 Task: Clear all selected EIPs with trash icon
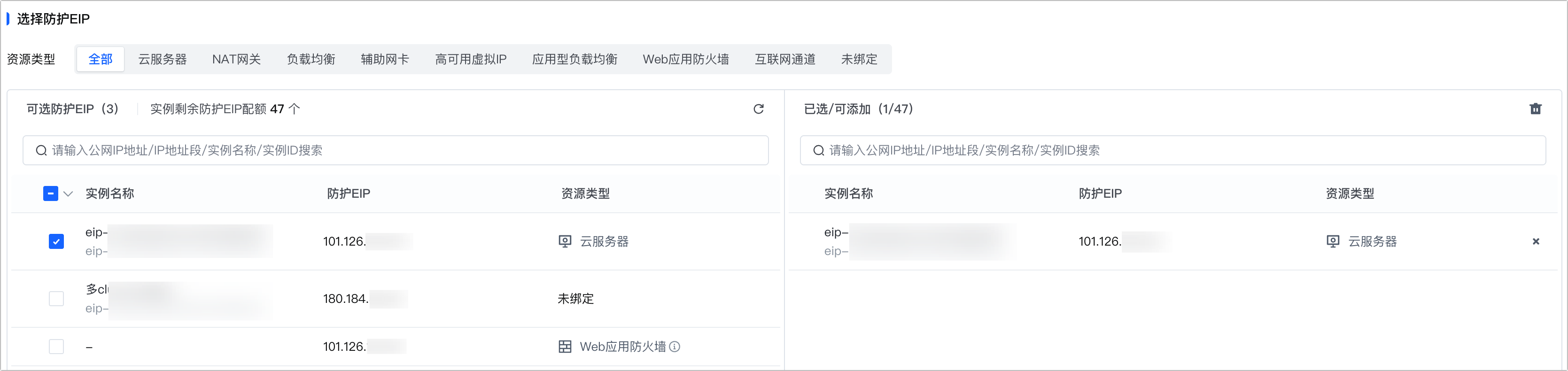1535,109
